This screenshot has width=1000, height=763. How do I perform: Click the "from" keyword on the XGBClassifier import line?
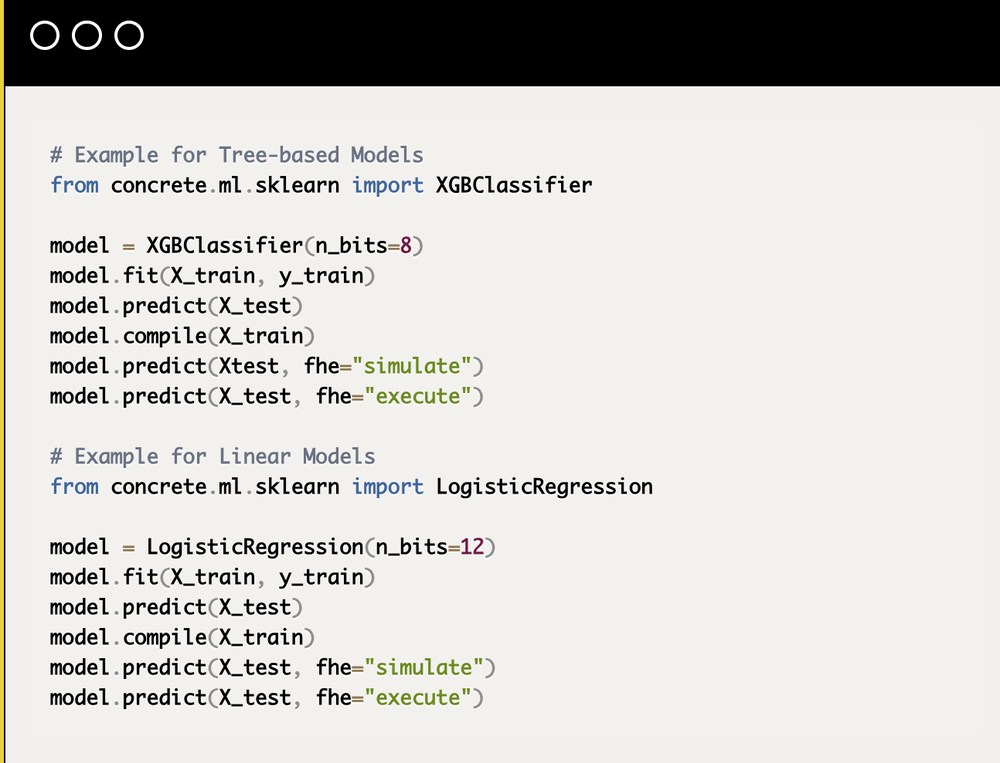pyautogui.click(x=74, y=185)
